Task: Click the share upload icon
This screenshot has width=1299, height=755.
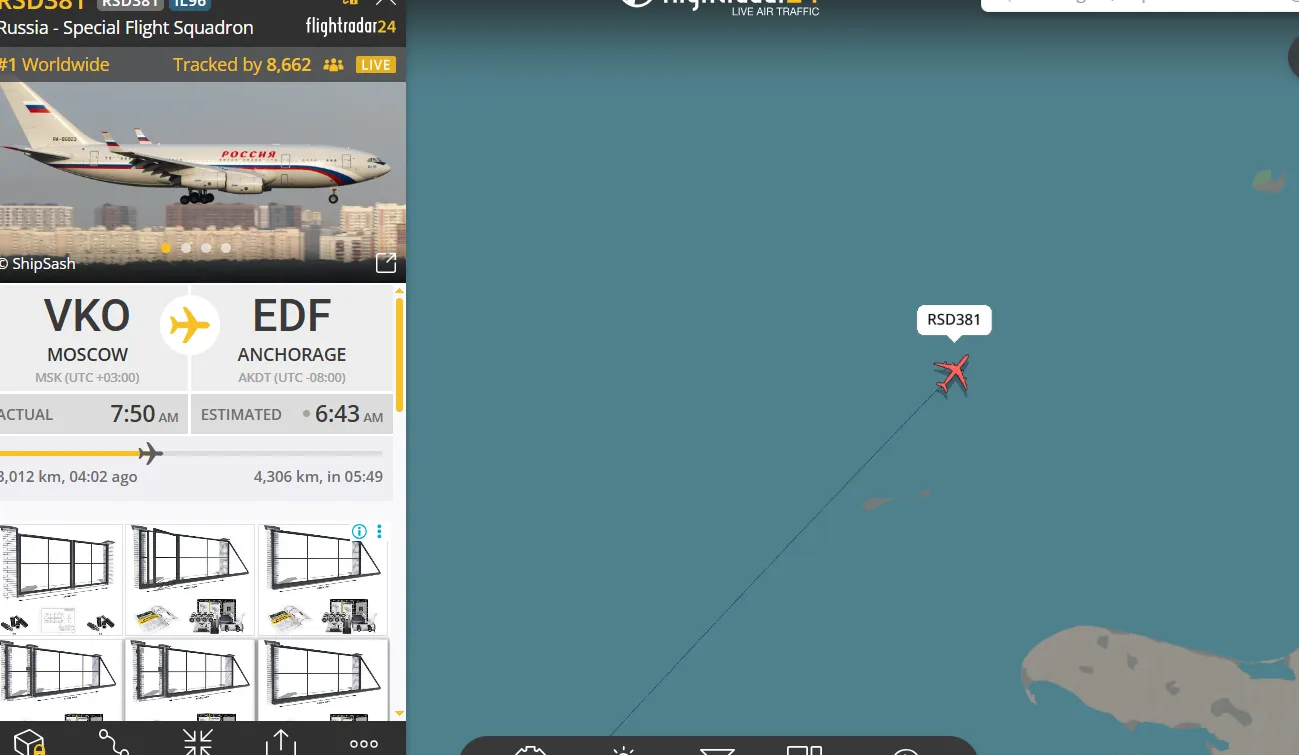Action: point(281,742)
